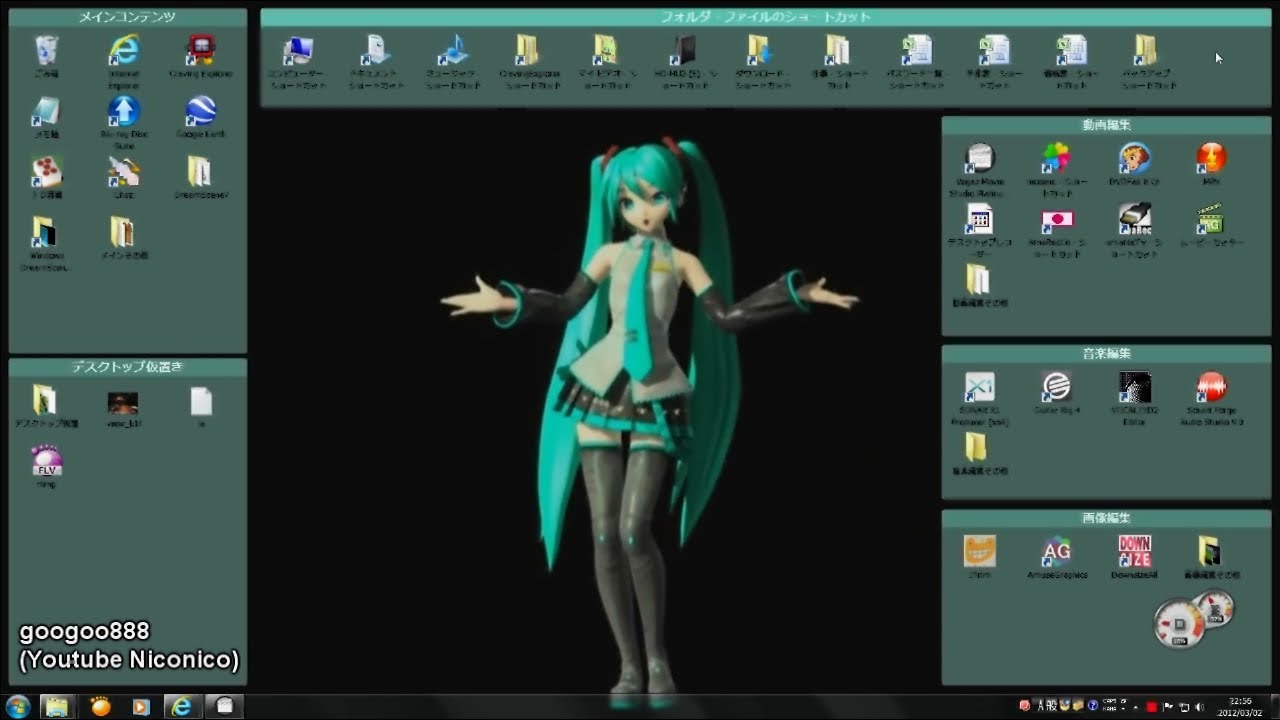Open the Recycle Bin icon
This screenshot has height=720, width=1280.
(46, 50)
